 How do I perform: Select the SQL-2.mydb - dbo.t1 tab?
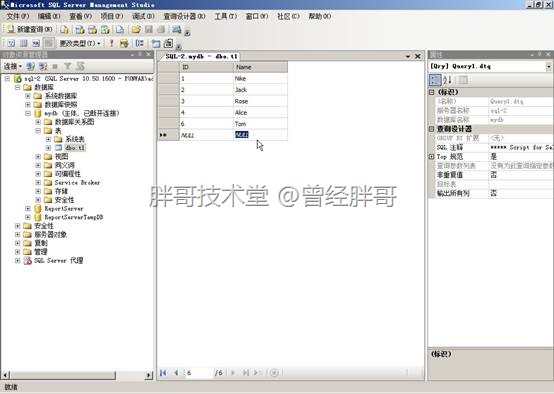(201, 56)
